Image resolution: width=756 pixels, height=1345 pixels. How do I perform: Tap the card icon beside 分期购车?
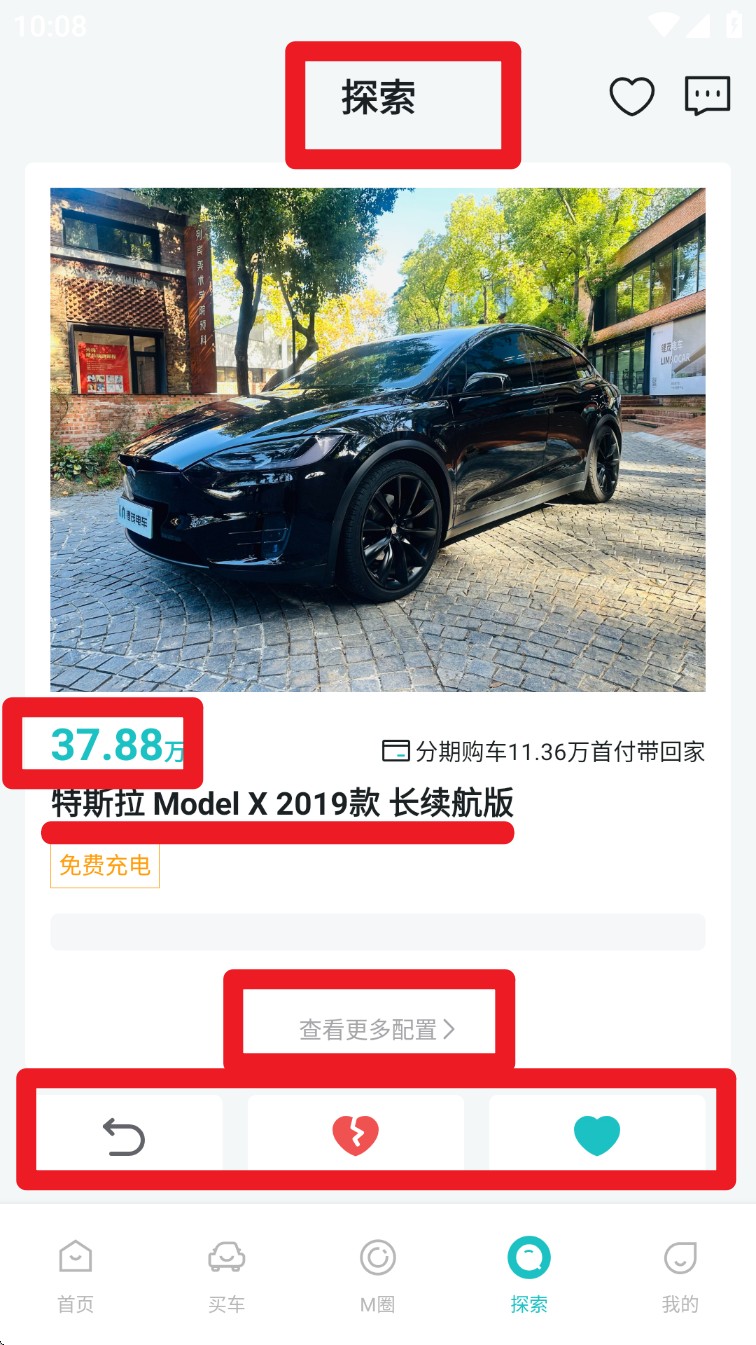(396, 751)
